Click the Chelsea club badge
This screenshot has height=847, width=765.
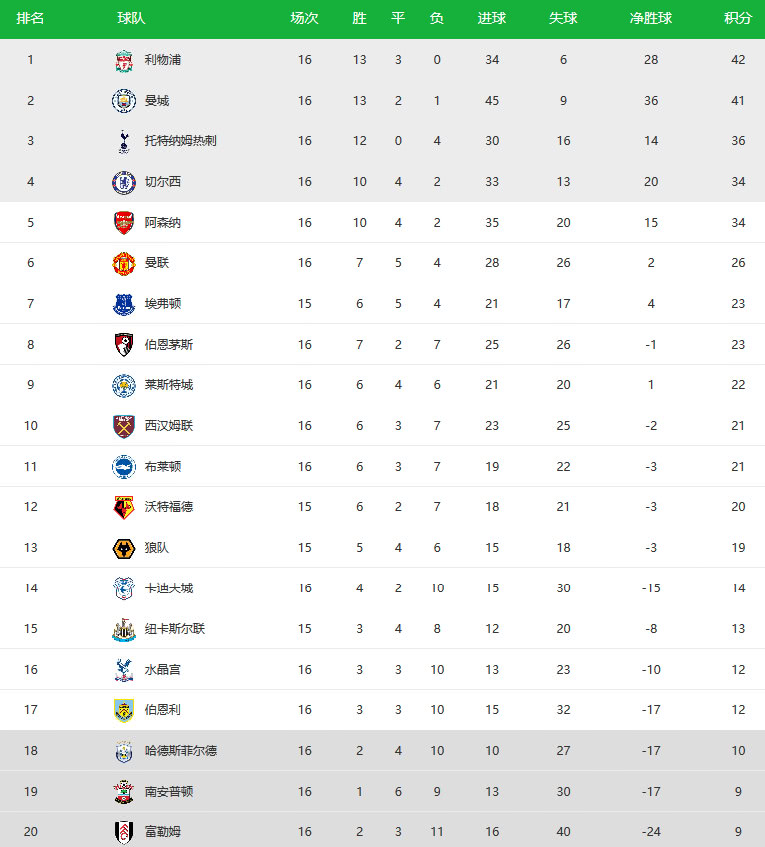pos(123,182)
